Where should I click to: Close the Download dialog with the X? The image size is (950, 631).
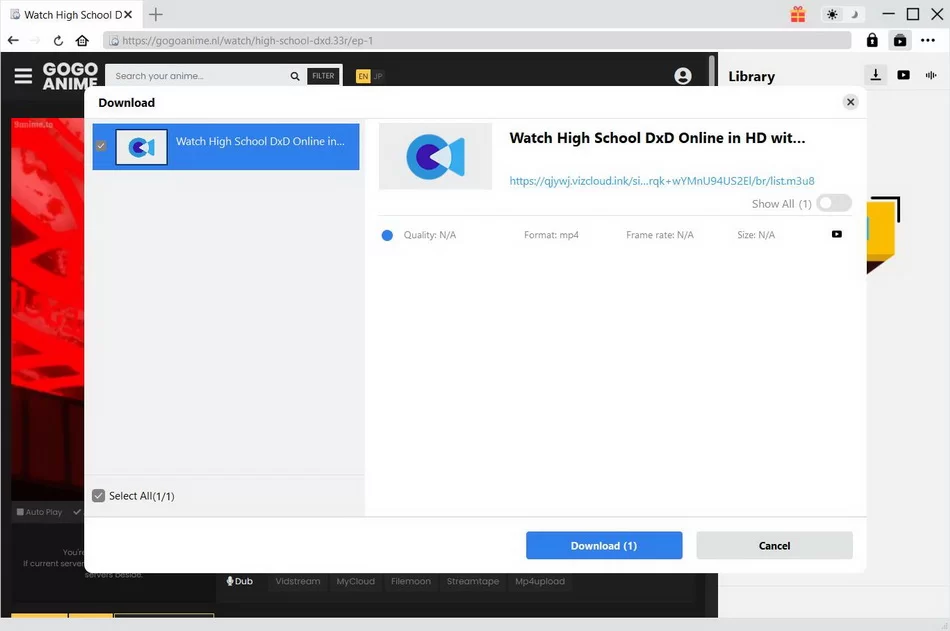pos(851,102)
